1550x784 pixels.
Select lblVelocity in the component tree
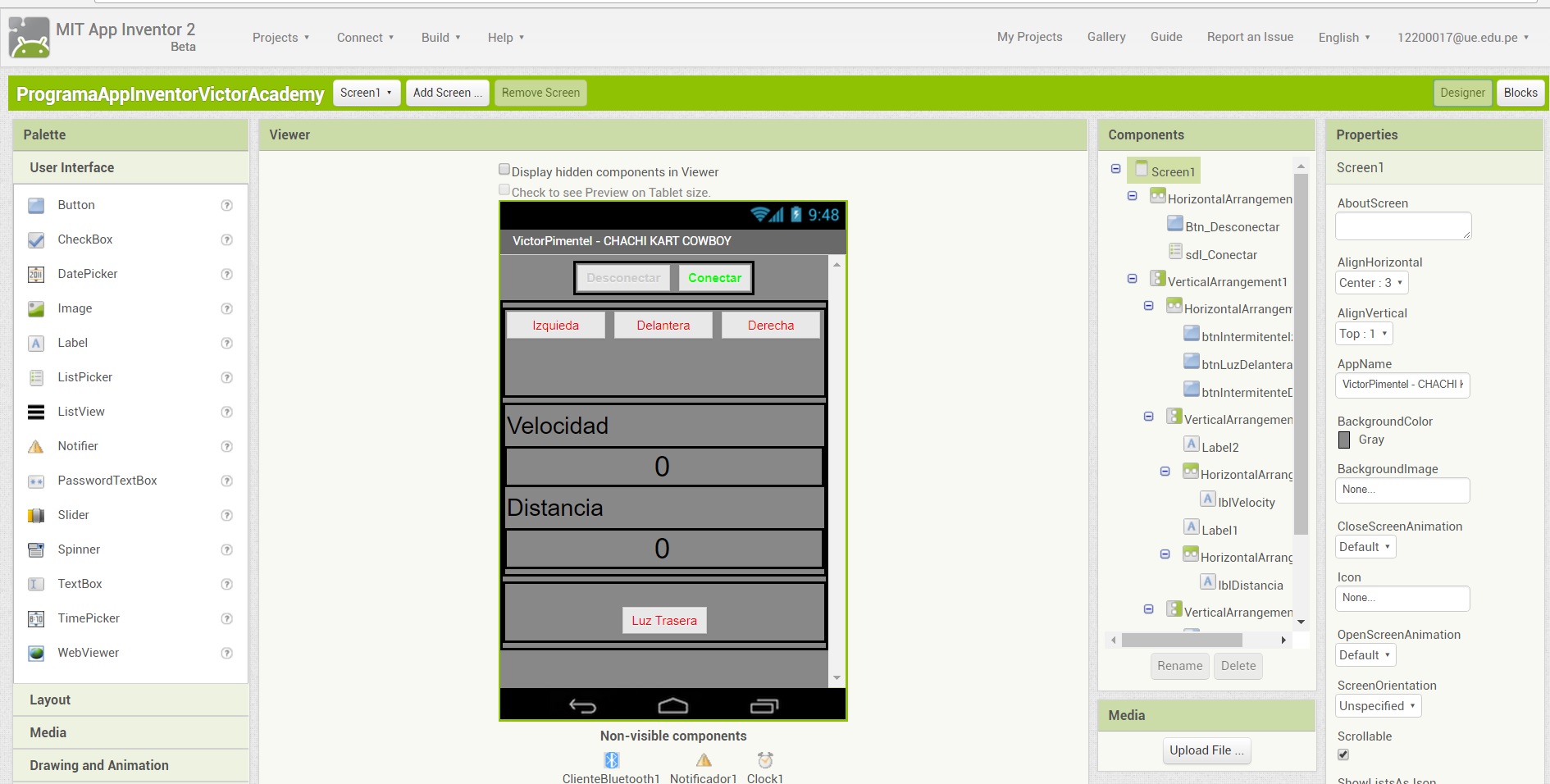pyautogui.click(x=1246, y=502)
